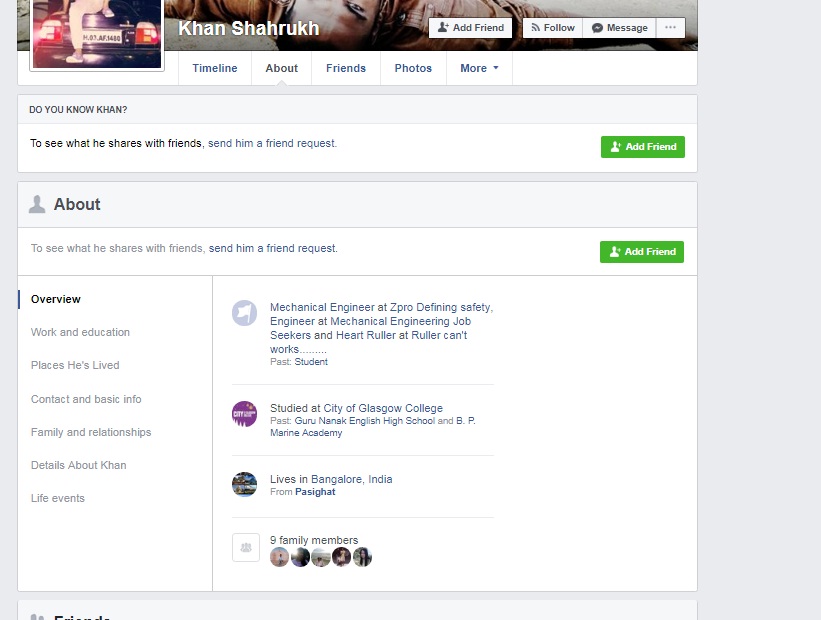
Task: Open the three-dots more options button
Action: pos(670,28)
